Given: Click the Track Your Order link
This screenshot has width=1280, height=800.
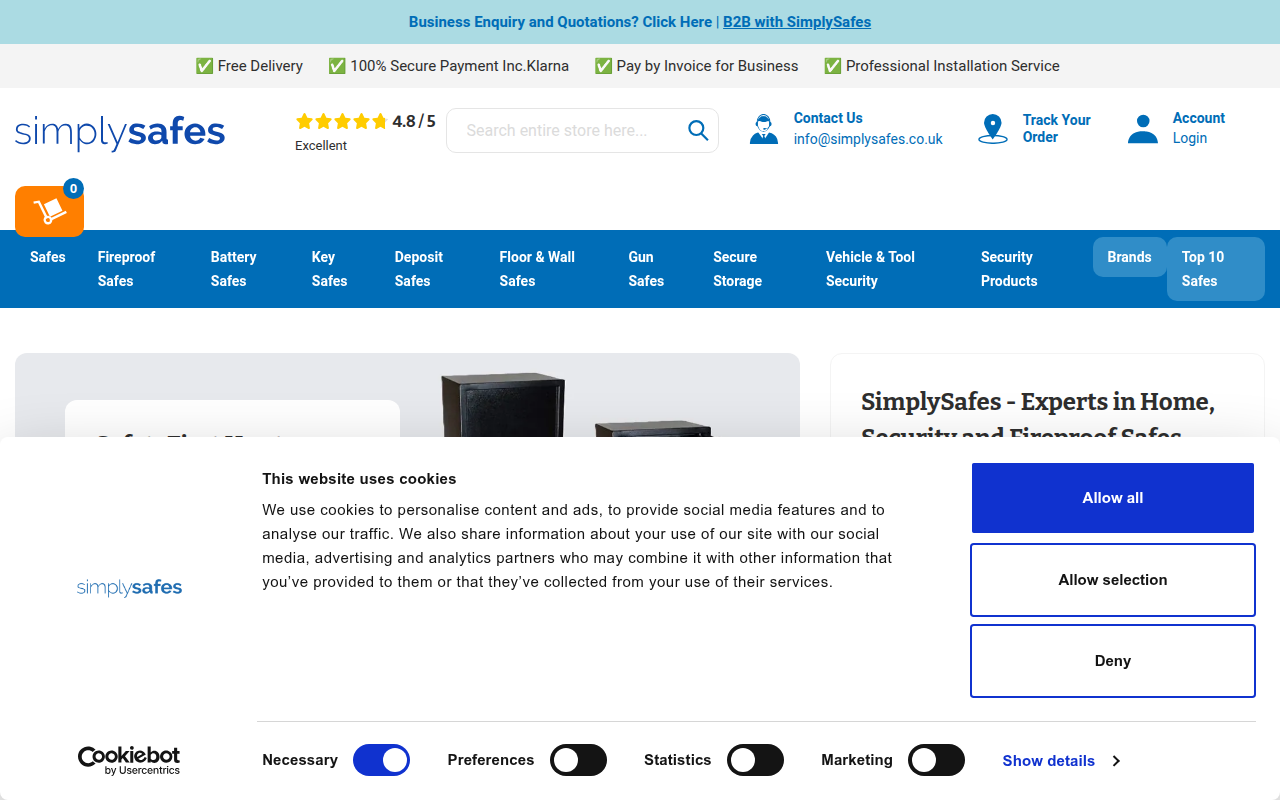Looking at the screenshot, I should click(1057, 128).
